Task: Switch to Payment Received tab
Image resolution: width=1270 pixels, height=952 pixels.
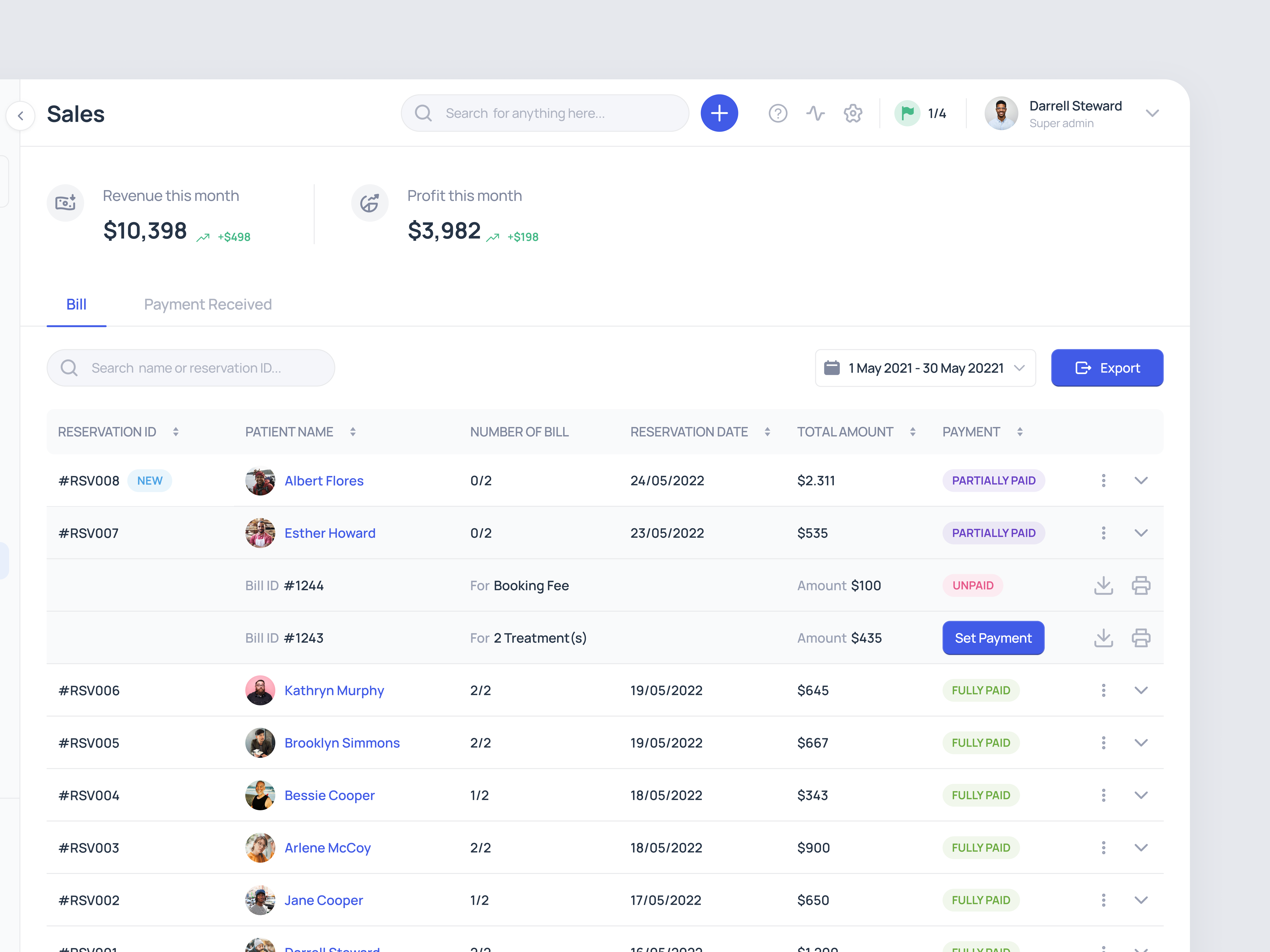Action: coord(208,304)
